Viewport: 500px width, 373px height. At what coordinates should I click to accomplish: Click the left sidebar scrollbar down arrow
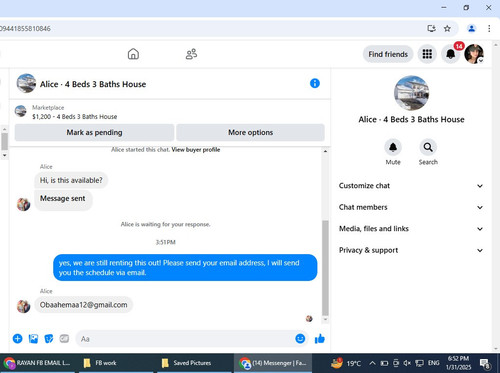4,155
